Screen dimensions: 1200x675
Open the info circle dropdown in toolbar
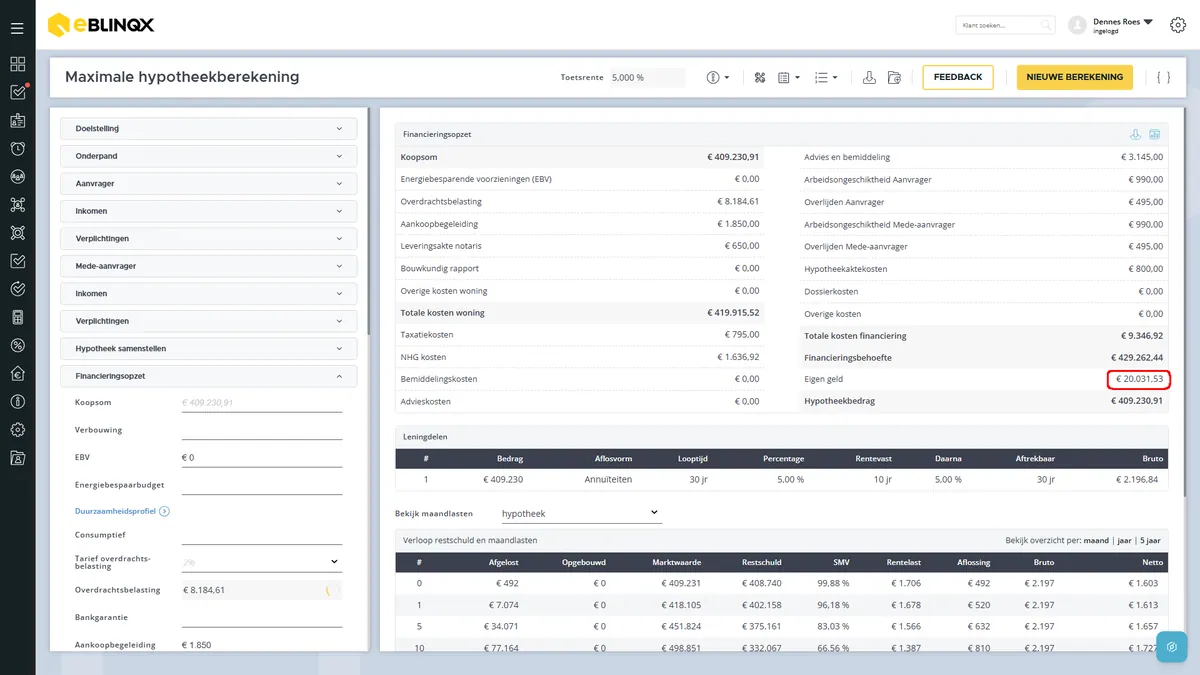(x=718, y=77)
